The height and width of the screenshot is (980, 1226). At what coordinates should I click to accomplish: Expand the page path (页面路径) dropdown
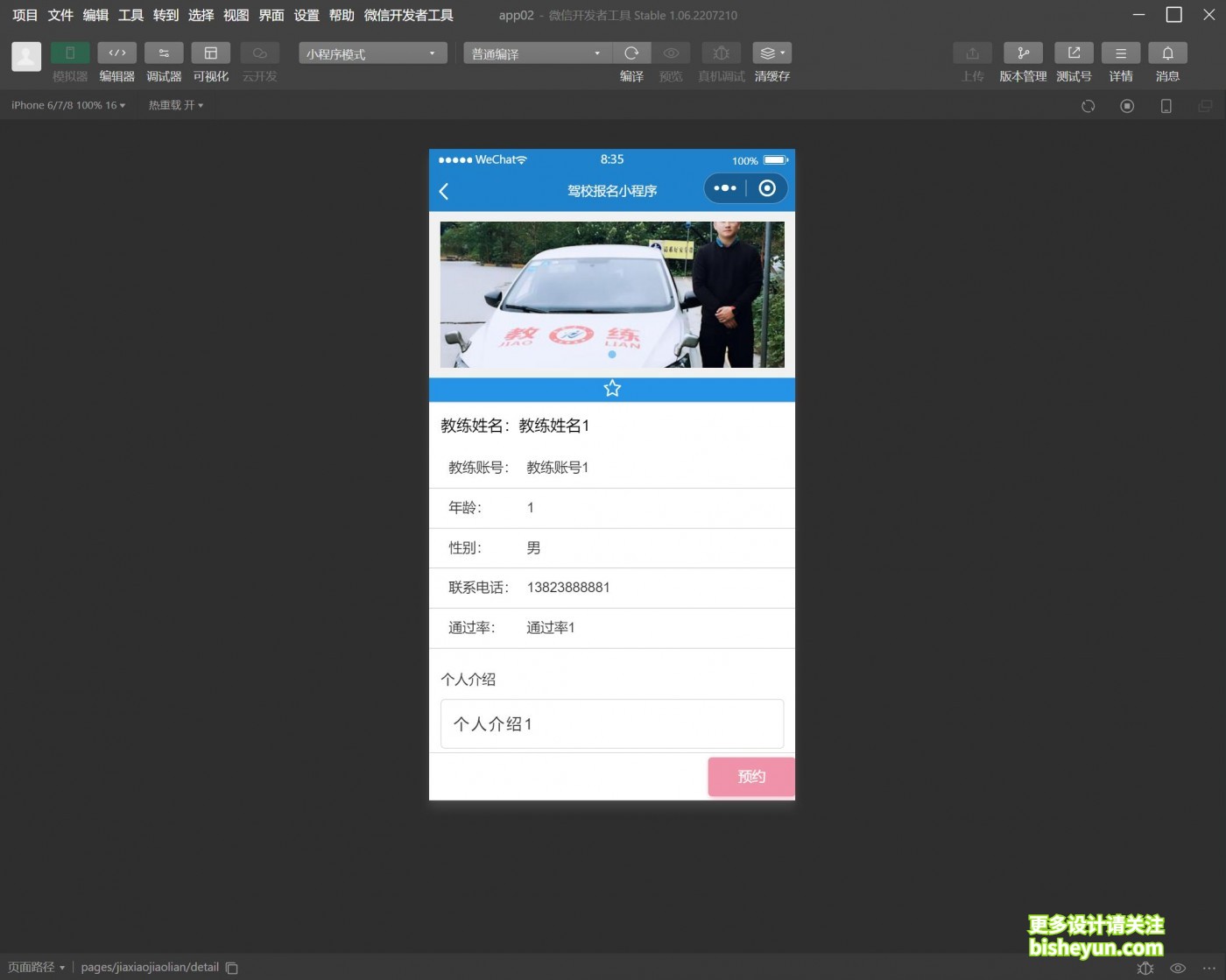[36, 967]
